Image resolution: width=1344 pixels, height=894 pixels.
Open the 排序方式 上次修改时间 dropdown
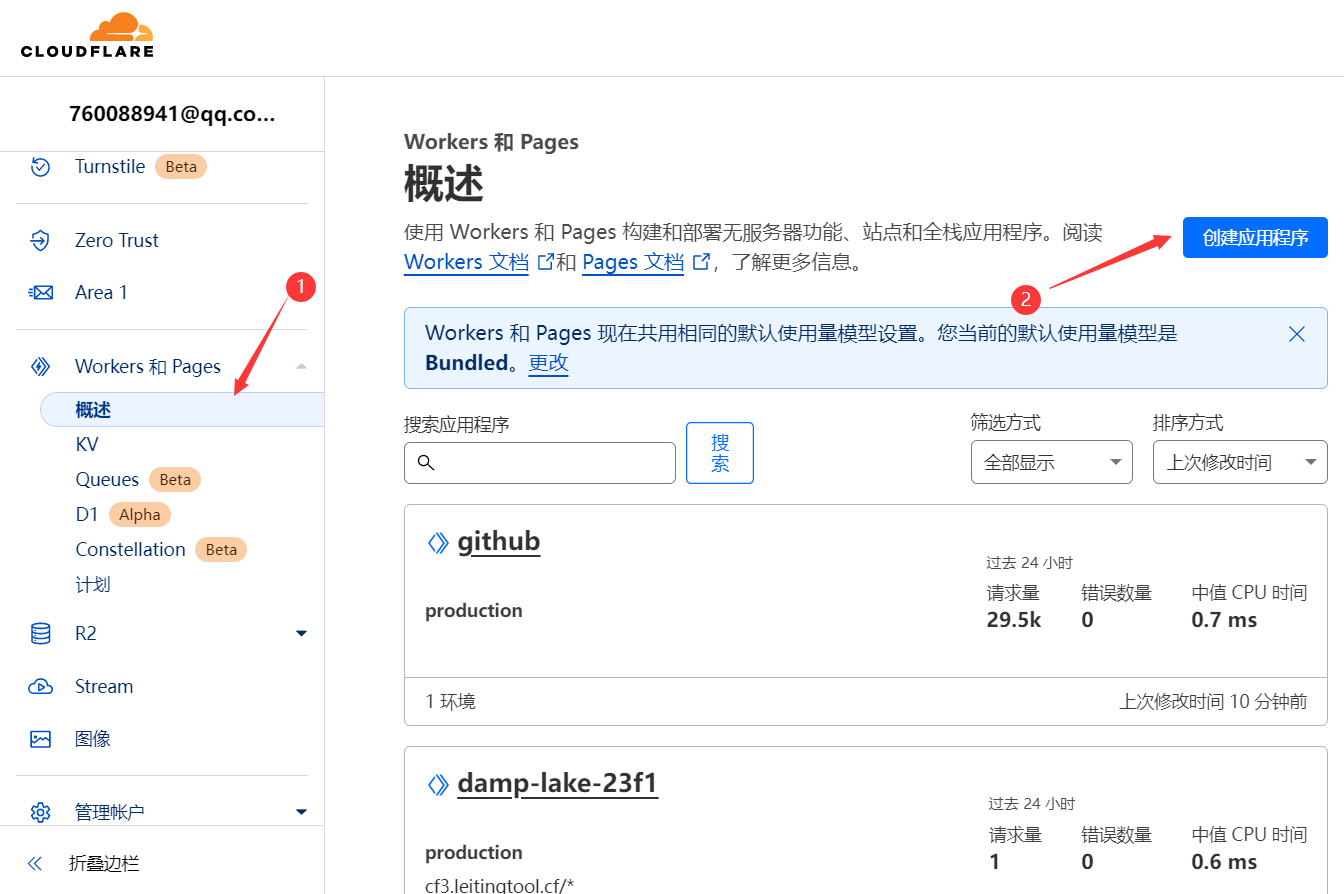1240,462
